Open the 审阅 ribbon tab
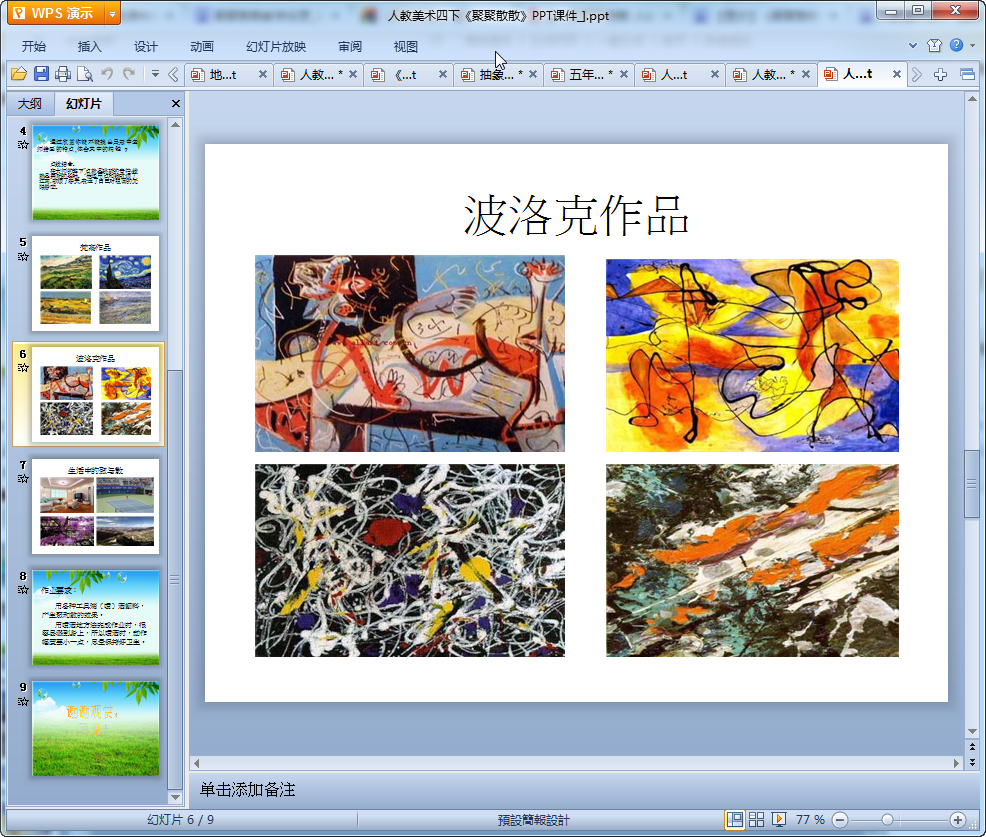 click(x=350, y=47)
